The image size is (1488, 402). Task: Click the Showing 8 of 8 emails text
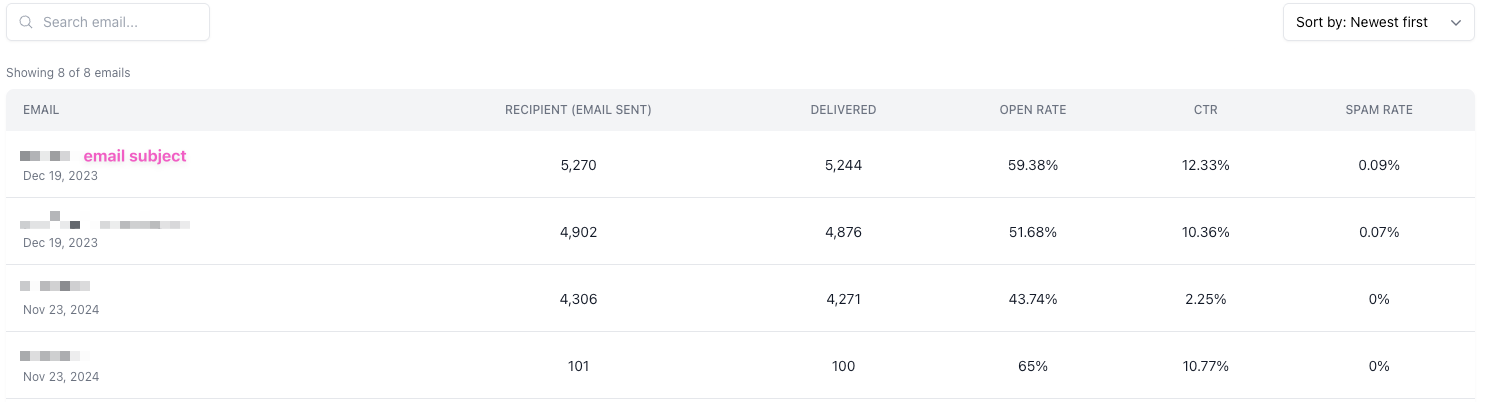click(x=68, y=73)
